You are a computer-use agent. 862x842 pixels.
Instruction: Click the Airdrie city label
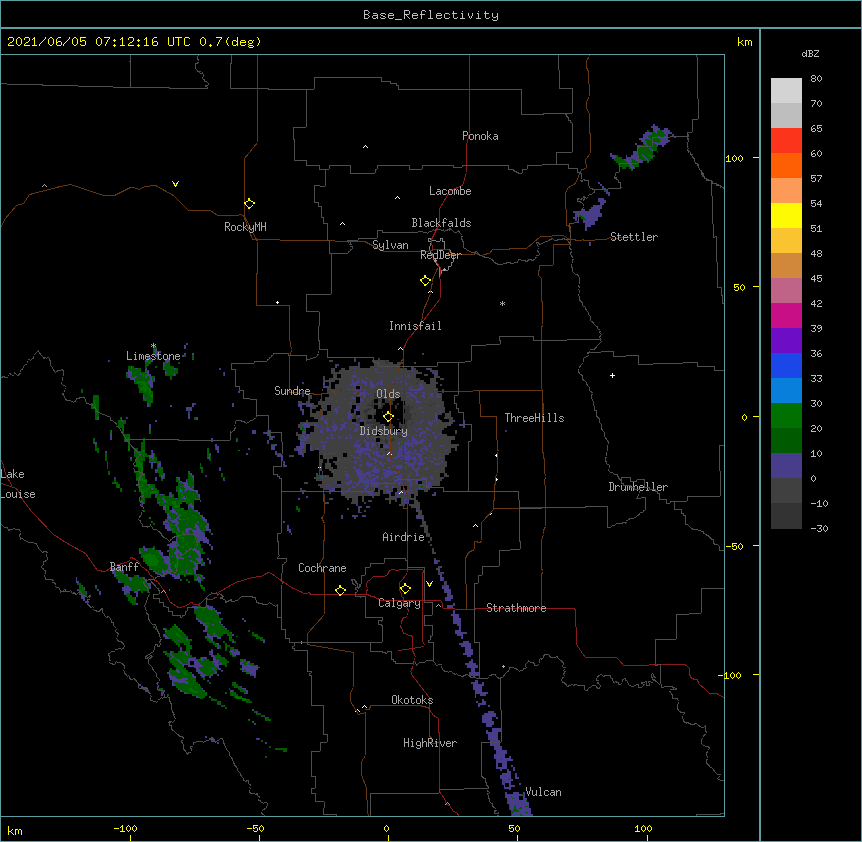(403, 537)
